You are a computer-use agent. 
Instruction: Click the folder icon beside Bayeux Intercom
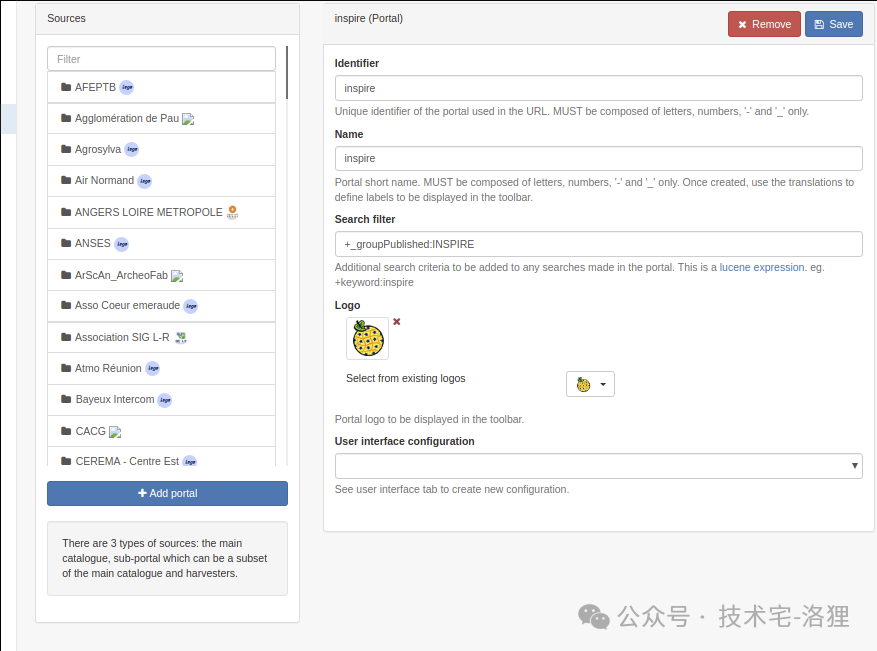[66, 399]
